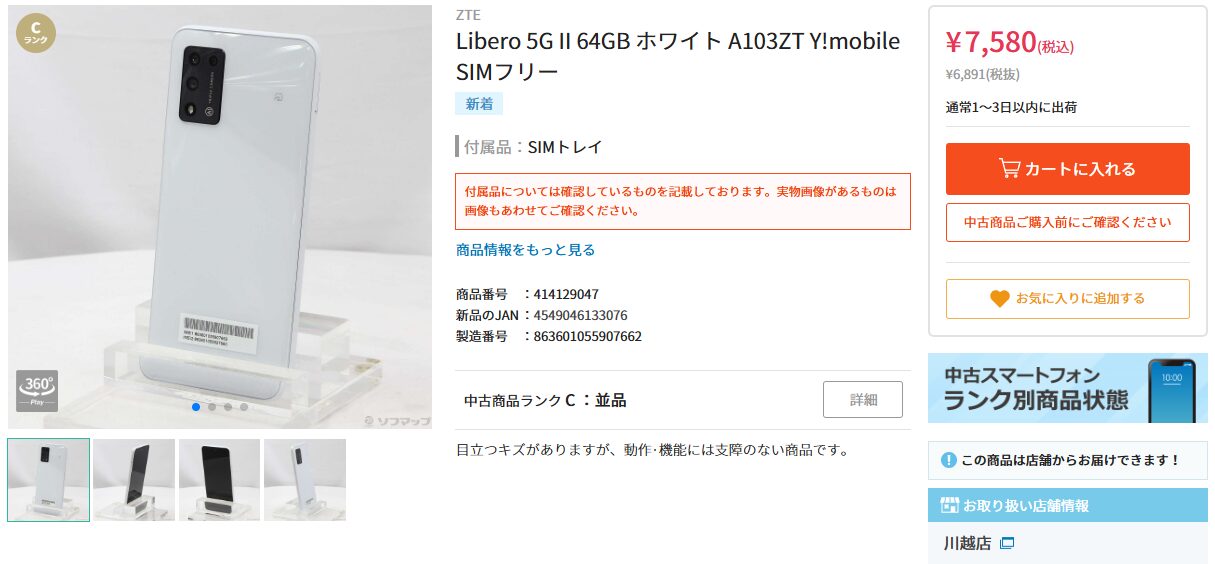Open the 中古スマートフォン ランク別商品状態 banner
Screen dimensions: 1215x564
pyautogui.click(x=1068, y=388)
